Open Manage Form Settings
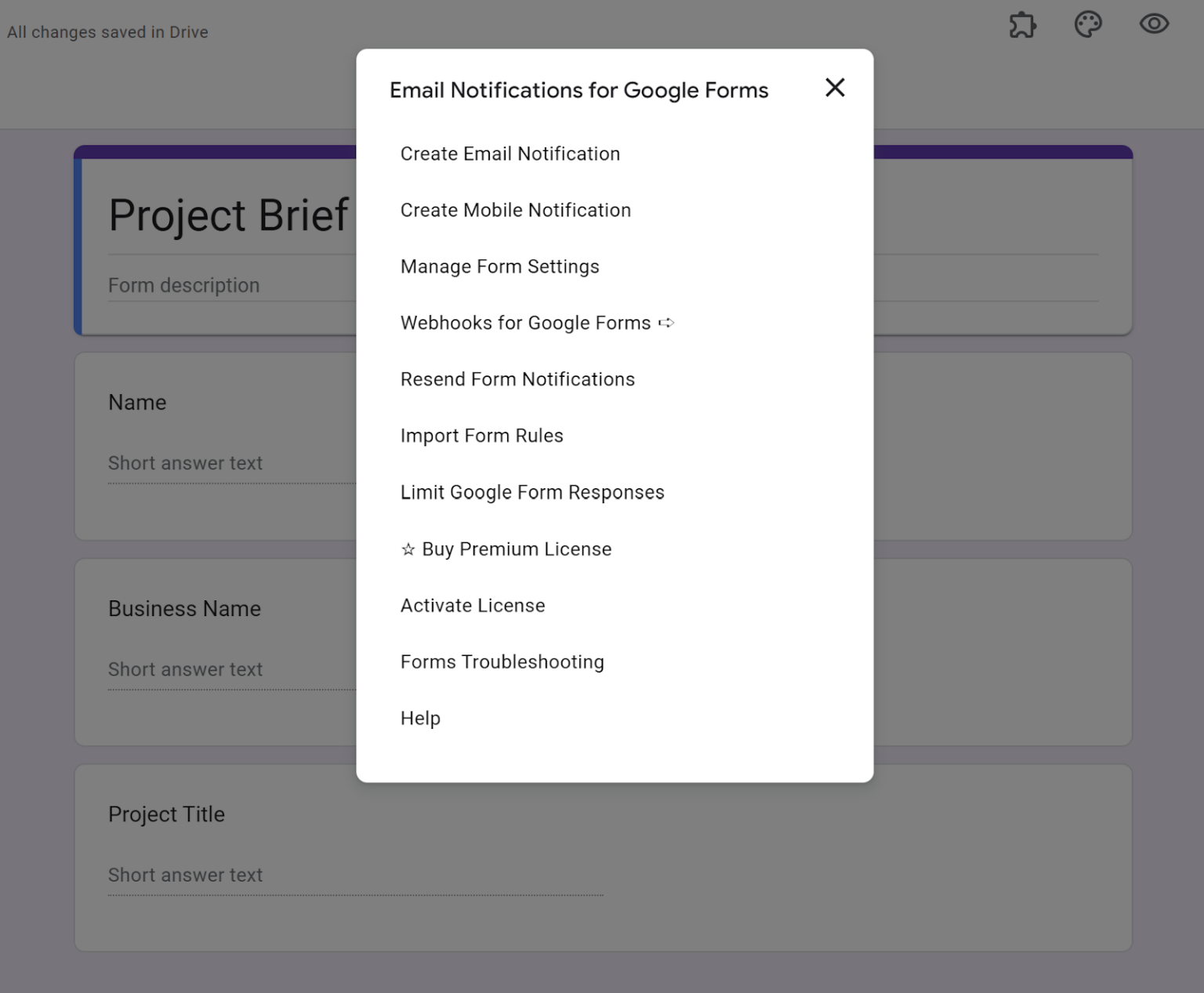 [x=500, y=266]
